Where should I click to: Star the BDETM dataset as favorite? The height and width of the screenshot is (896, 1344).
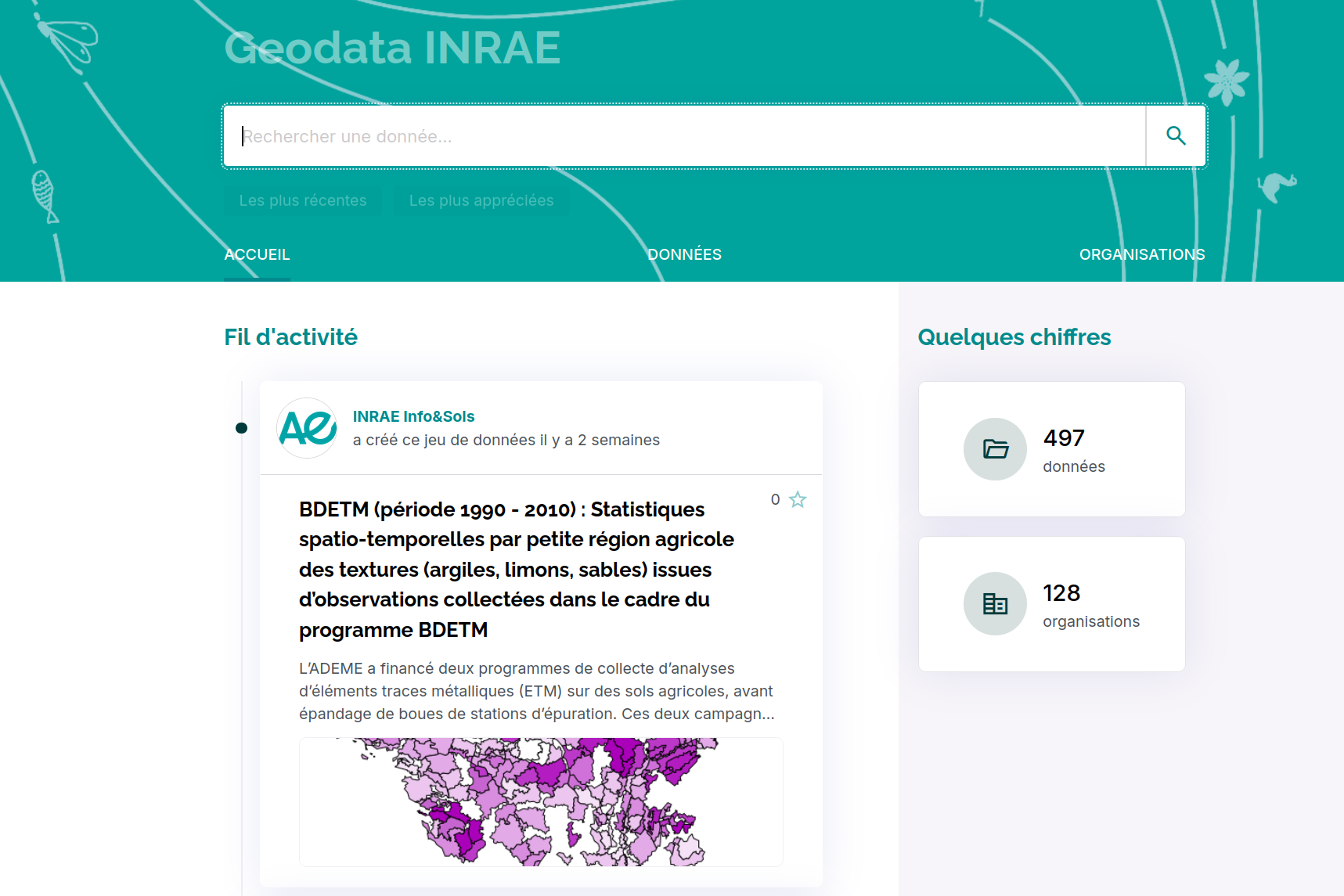click(798, 499)
